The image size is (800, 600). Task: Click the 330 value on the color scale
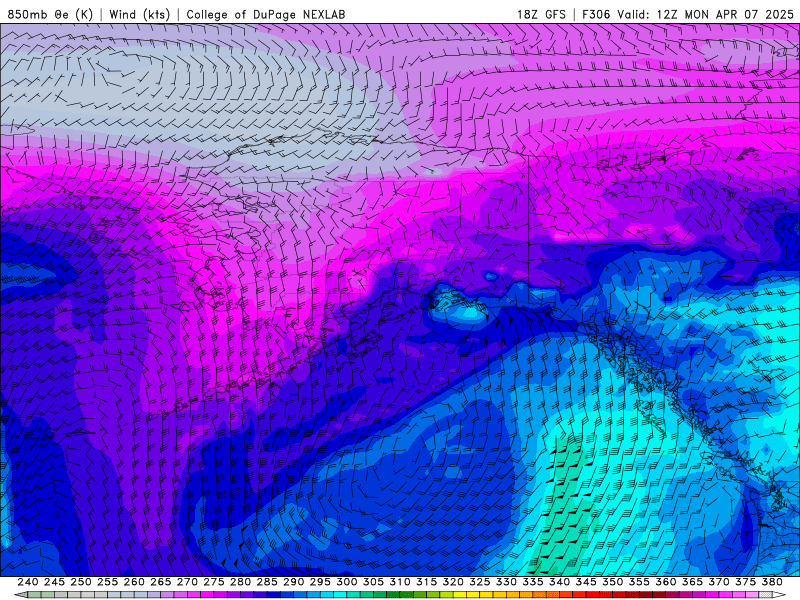[x=506, y=582]
